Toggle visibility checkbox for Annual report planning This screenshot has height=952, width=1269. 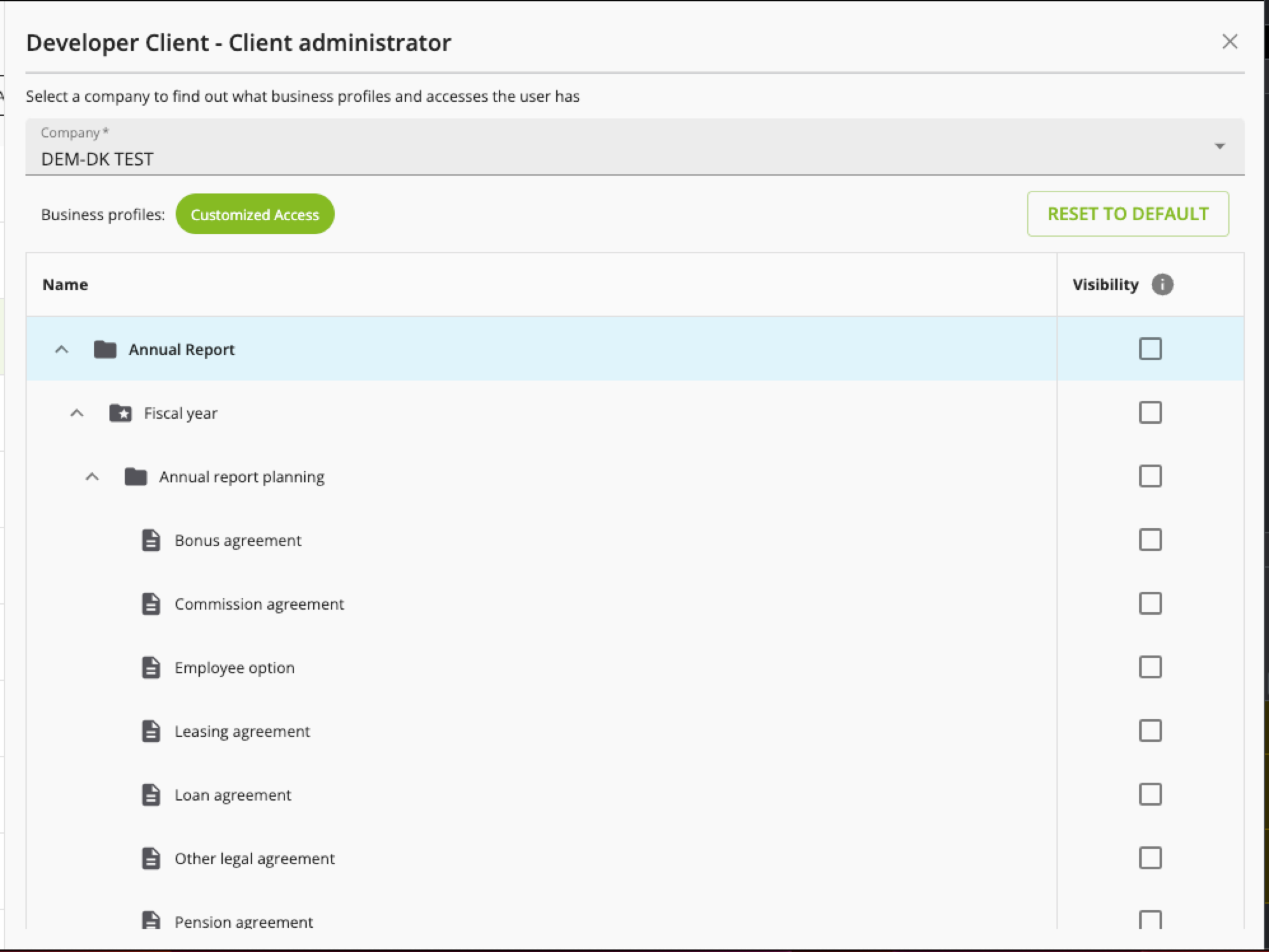click(1151, 476)
